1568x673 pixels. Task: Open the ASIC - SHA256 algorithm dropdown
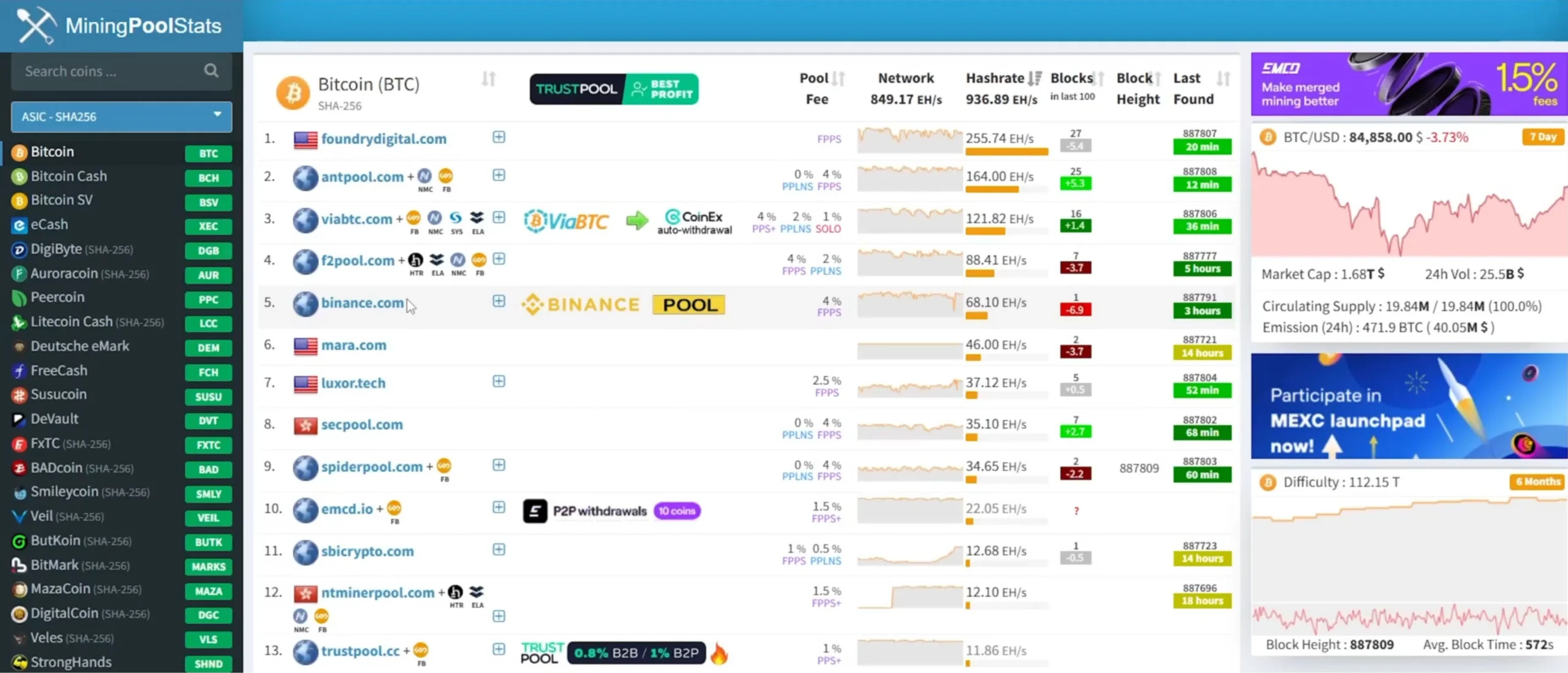pyautogui.click(x=121, y=116)
